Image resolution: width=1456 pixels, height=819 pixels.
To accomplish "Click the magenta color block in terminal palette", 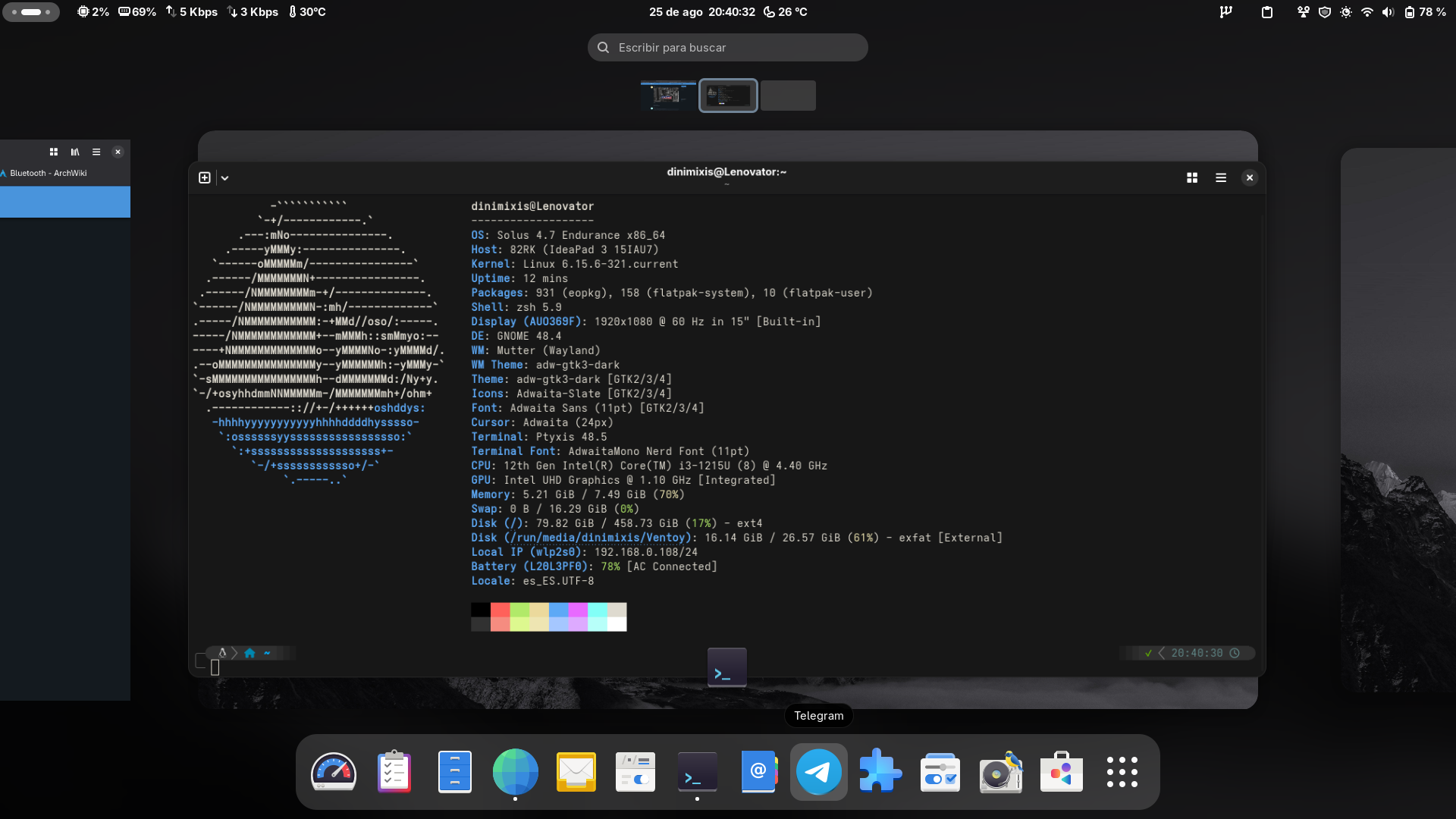I will [x=578, y=610].
